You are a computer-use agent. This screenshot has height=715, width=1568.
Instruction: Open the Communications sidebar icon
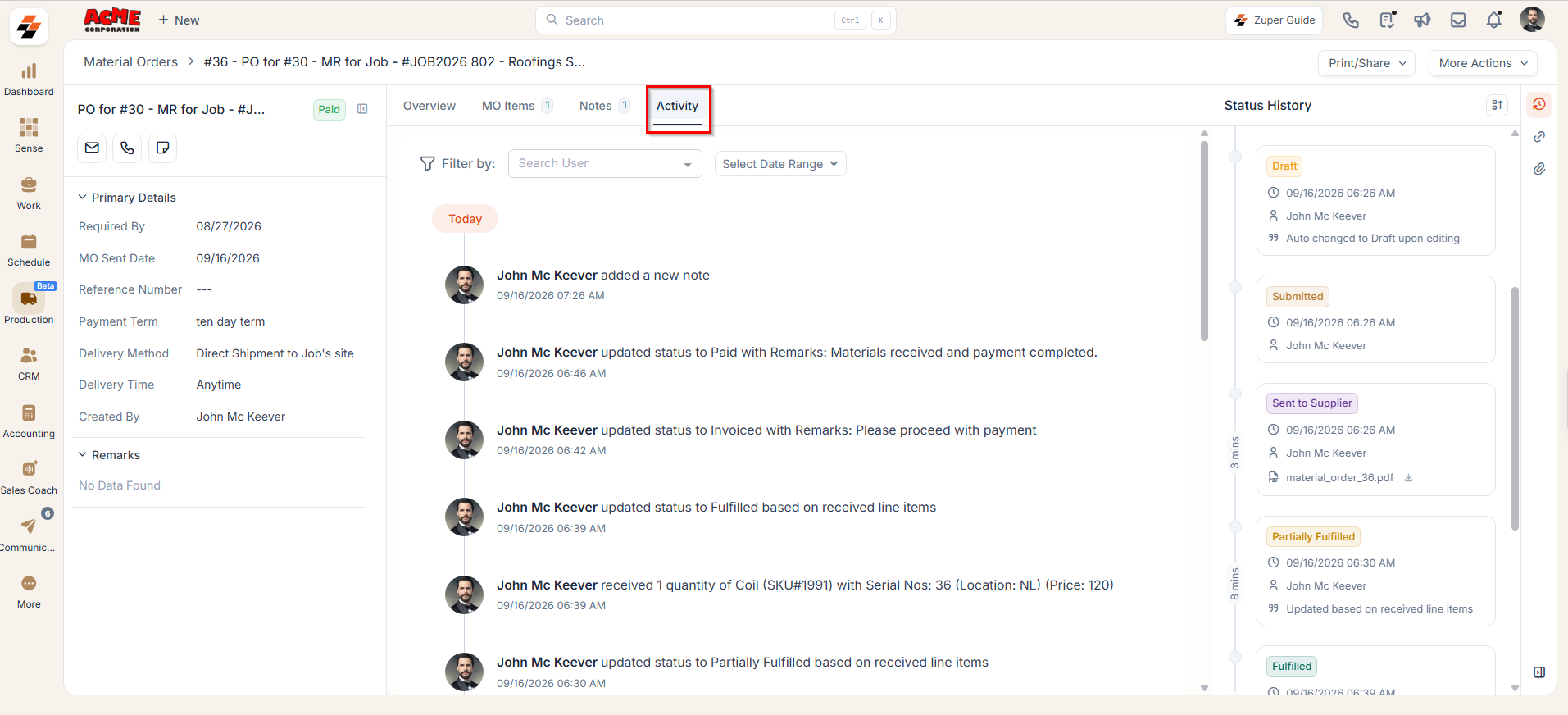click(x=29, y=535)
